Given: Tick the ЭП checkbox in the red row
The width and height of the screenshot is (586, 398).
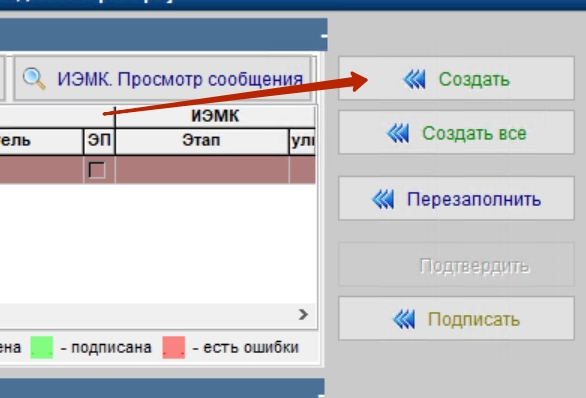Looking at the screenshot, I should click(x=97, y=170).
